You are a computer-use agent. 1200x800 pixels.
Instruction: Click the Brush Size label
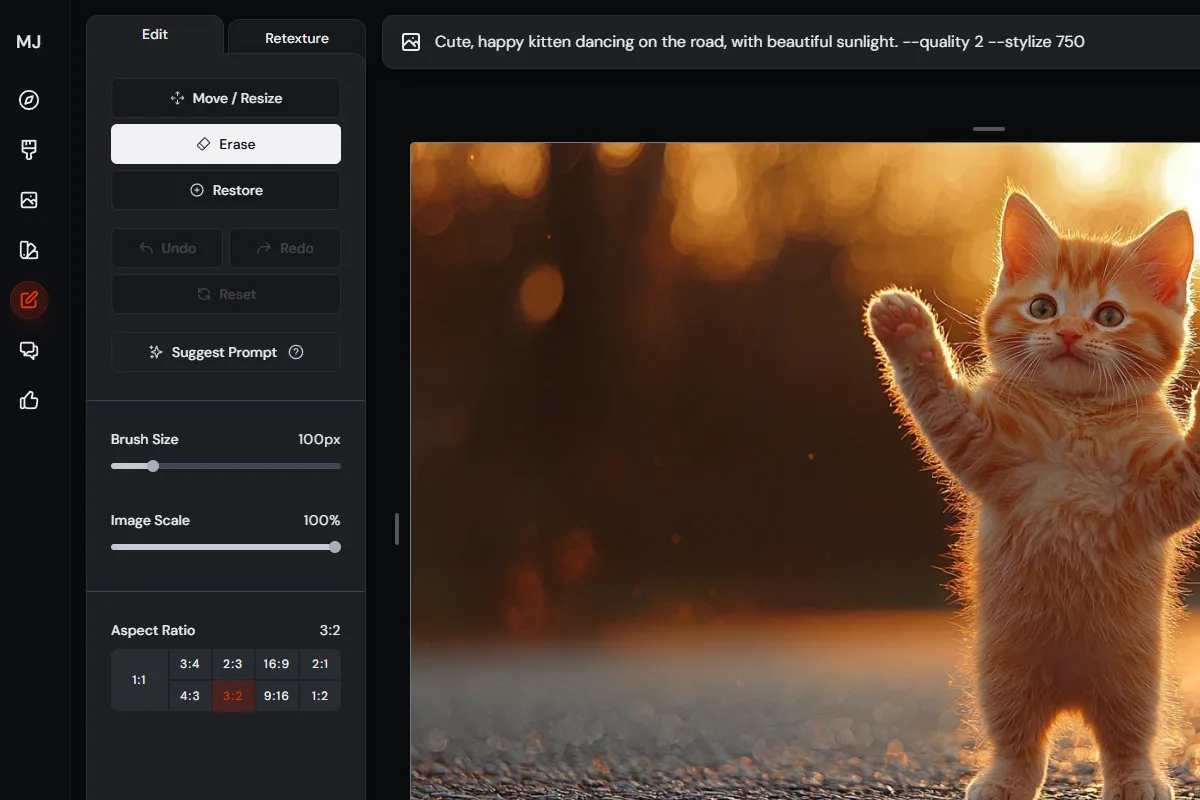click(145, 439)
